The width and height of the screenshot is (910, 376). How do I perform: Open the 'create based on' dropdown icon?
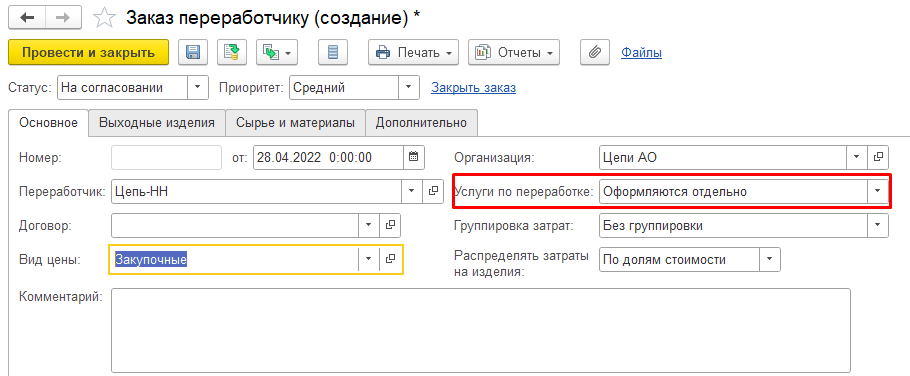[x=277, y=53]
